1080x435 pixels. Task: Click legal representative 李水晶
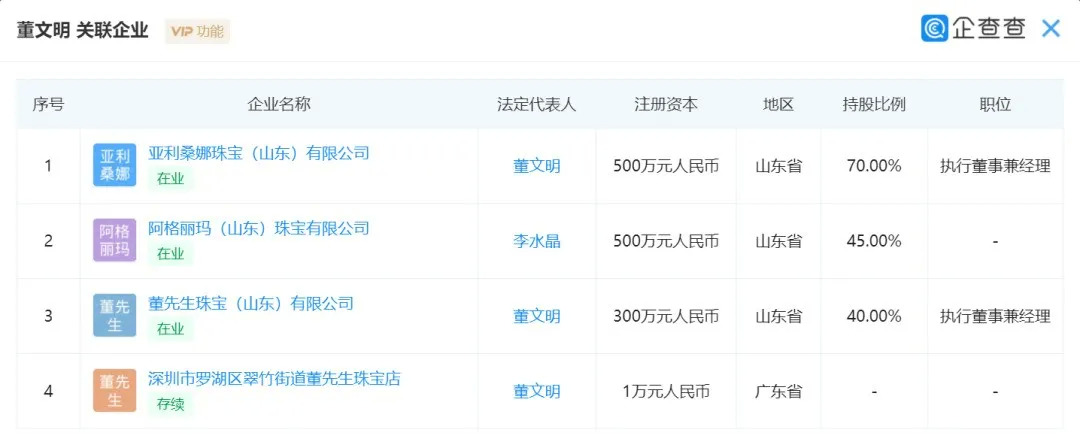[537, 241]
